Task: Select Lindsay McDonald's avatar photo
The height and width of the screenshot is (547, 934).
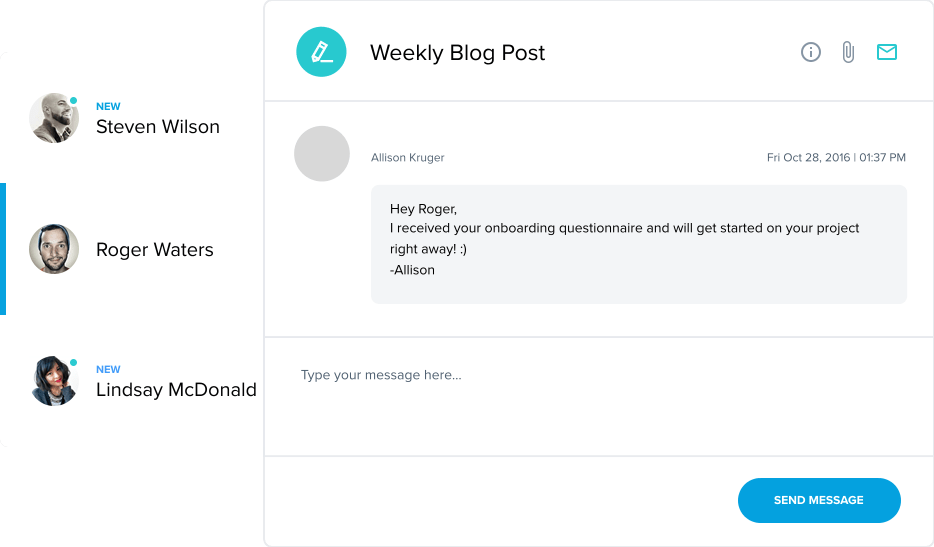Action: click(x=54, y=381)
